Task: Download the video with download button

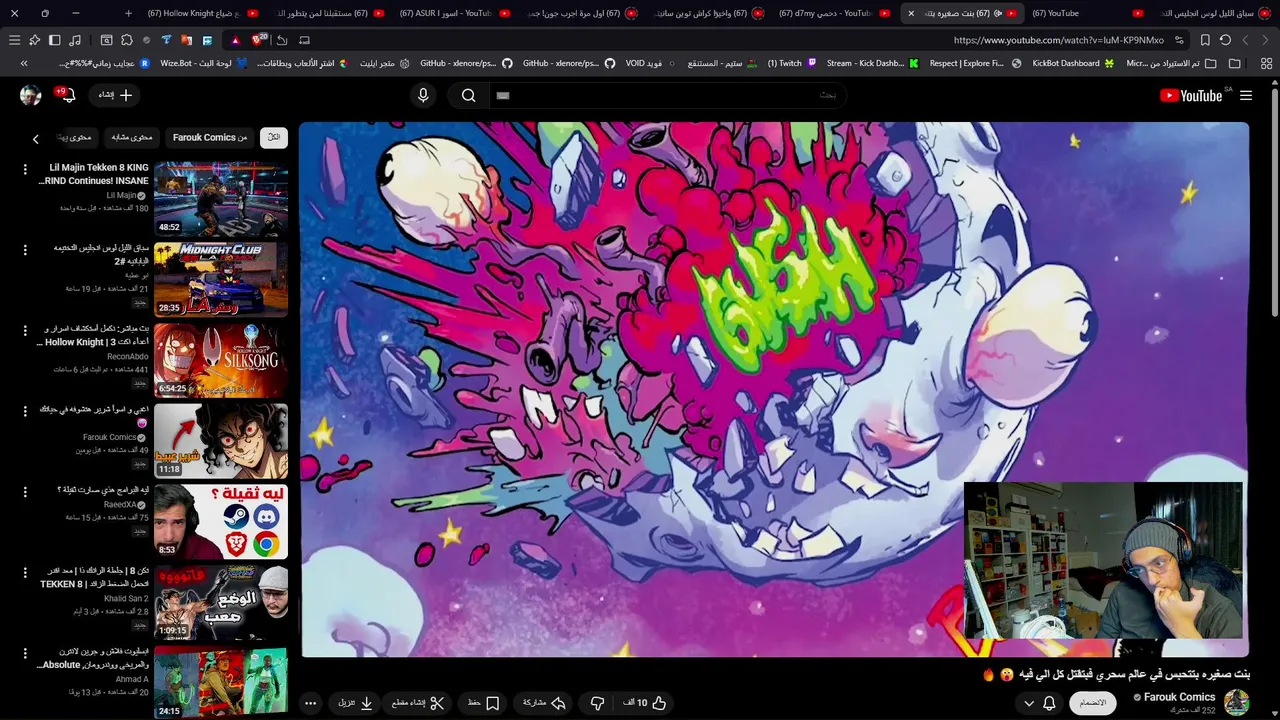Action: point(356,703)
